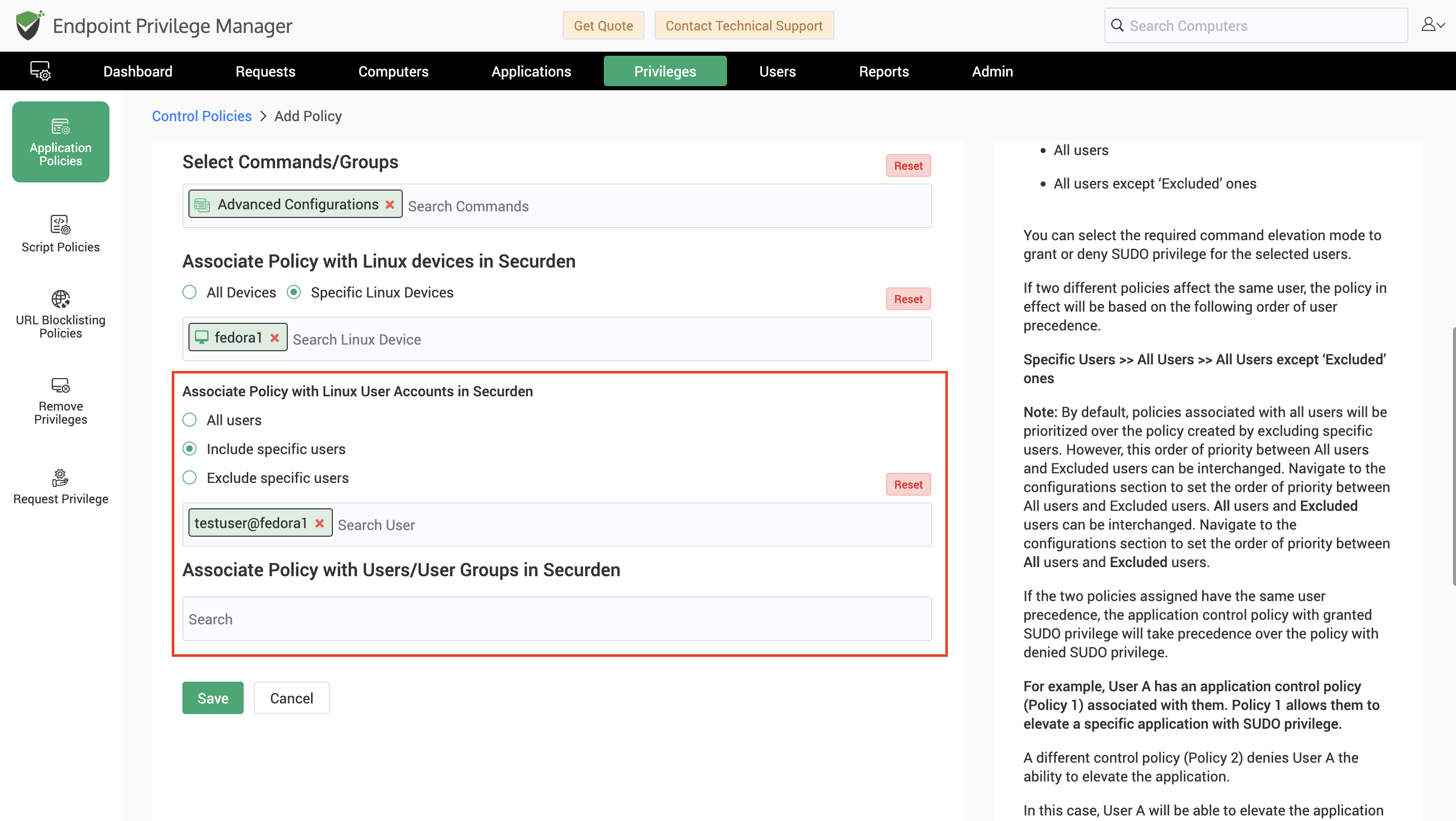1456x821 pixels.
Task: Click the search magnifier icon
Action: (1118, 25)
